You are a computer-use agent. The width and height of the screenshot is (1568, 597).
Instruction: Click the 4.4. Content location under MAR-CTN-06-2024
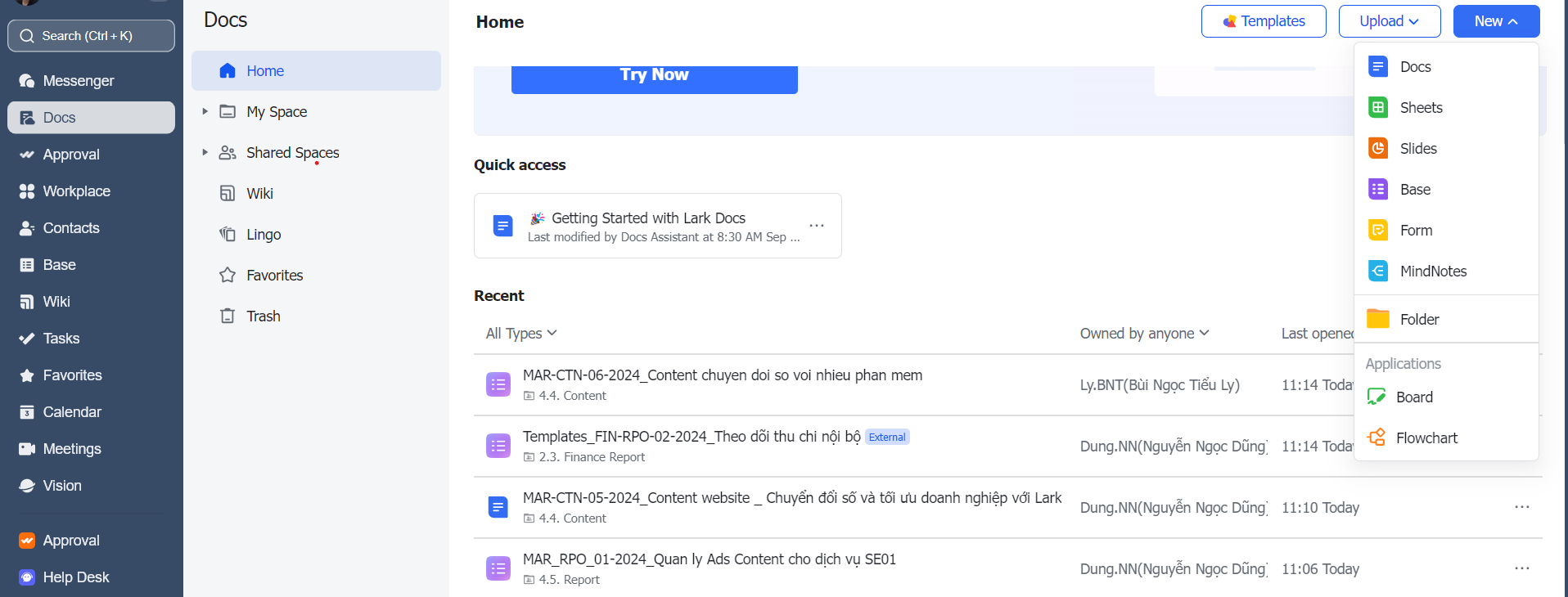[565, 396]
